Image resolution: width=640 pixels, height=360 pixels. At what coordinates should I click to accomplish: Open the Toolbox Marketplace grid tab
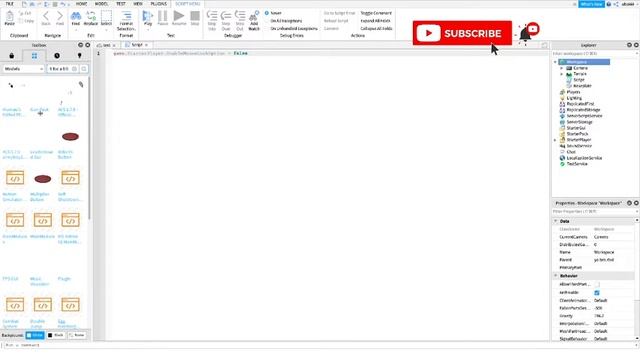tap(34, 56)
